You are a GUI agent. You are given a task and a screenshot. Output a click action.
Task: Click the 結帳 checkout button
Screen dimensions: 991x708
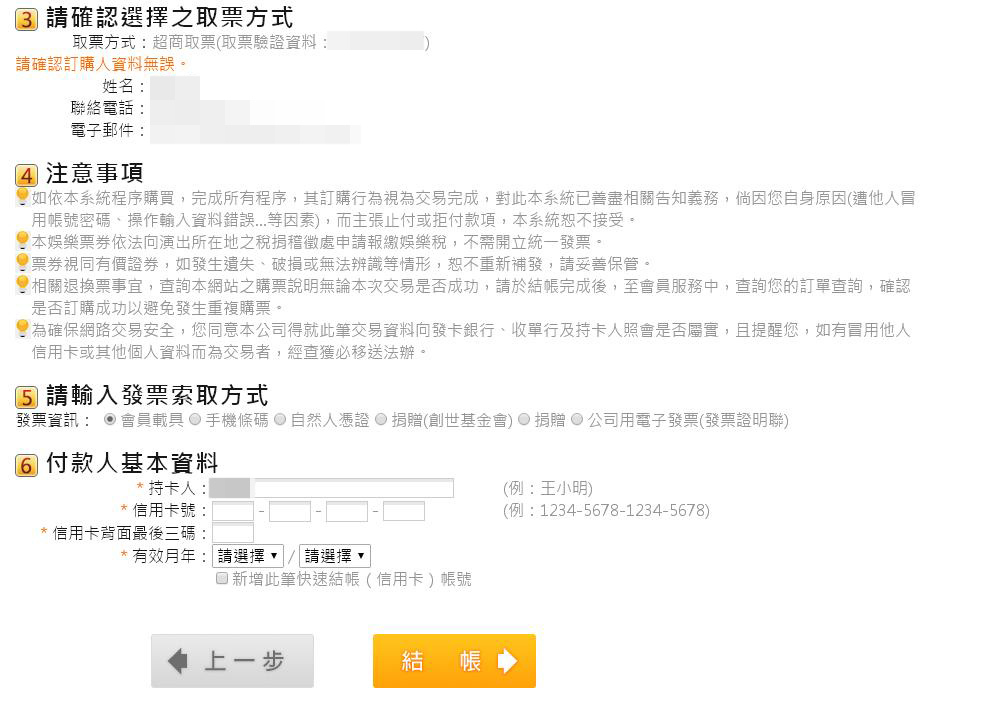(454, 661)
